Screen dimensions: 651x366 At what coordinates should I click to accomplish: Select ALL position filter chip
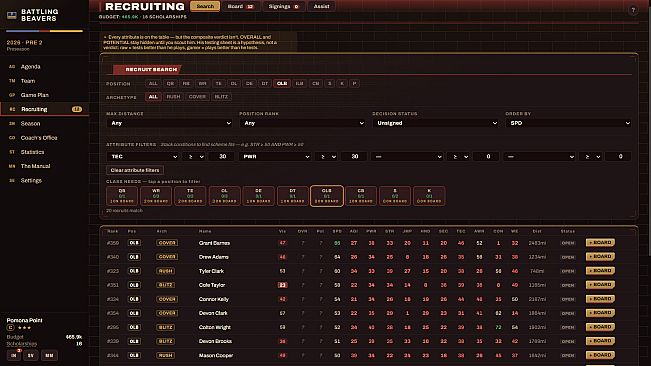[x=153, y=84]
